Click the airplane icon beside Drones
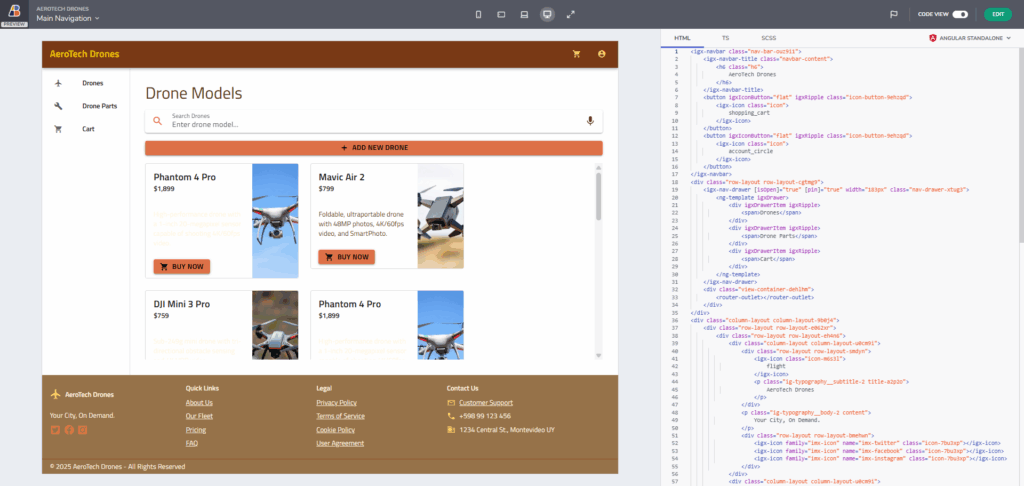The width and height of the screenshot is (1024, 486). [58, 83]
